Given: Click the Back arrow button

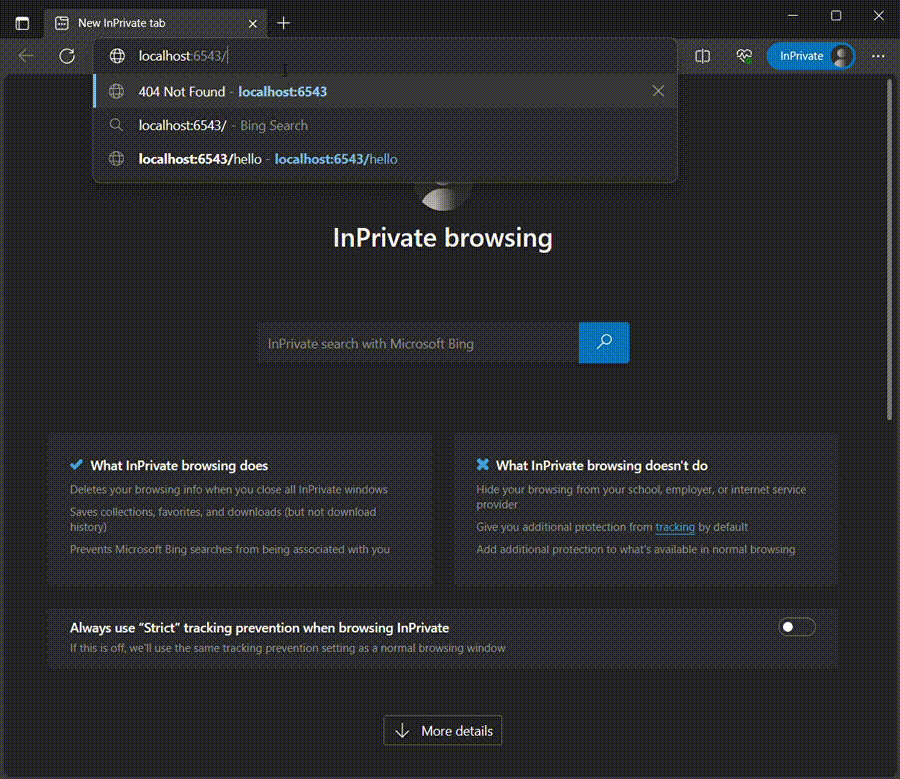Looking at the screenshot, I should [x=26, y=56].
